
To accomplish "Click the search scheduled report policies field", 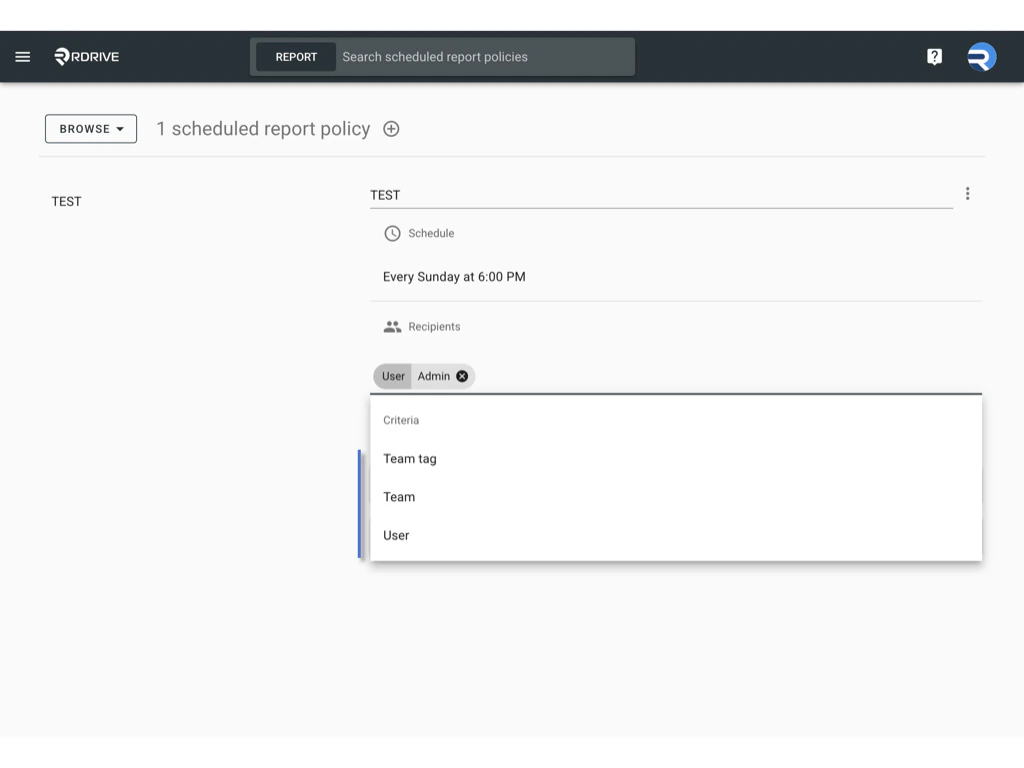I will [x=480, y=56].
